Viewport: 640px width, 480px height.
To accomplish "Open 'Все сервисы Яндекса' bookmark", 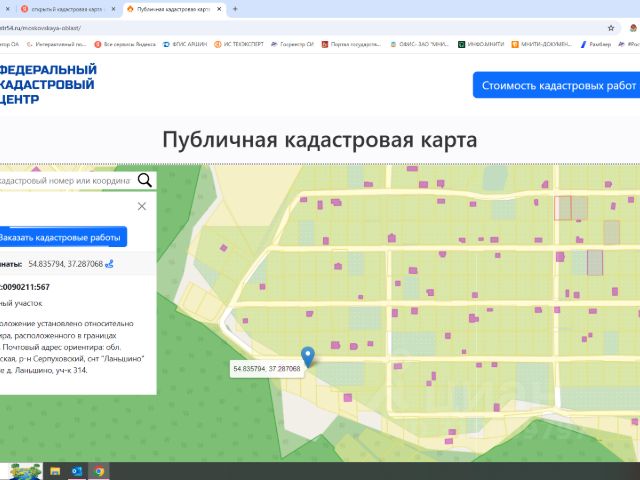I will tap(125, 44).
